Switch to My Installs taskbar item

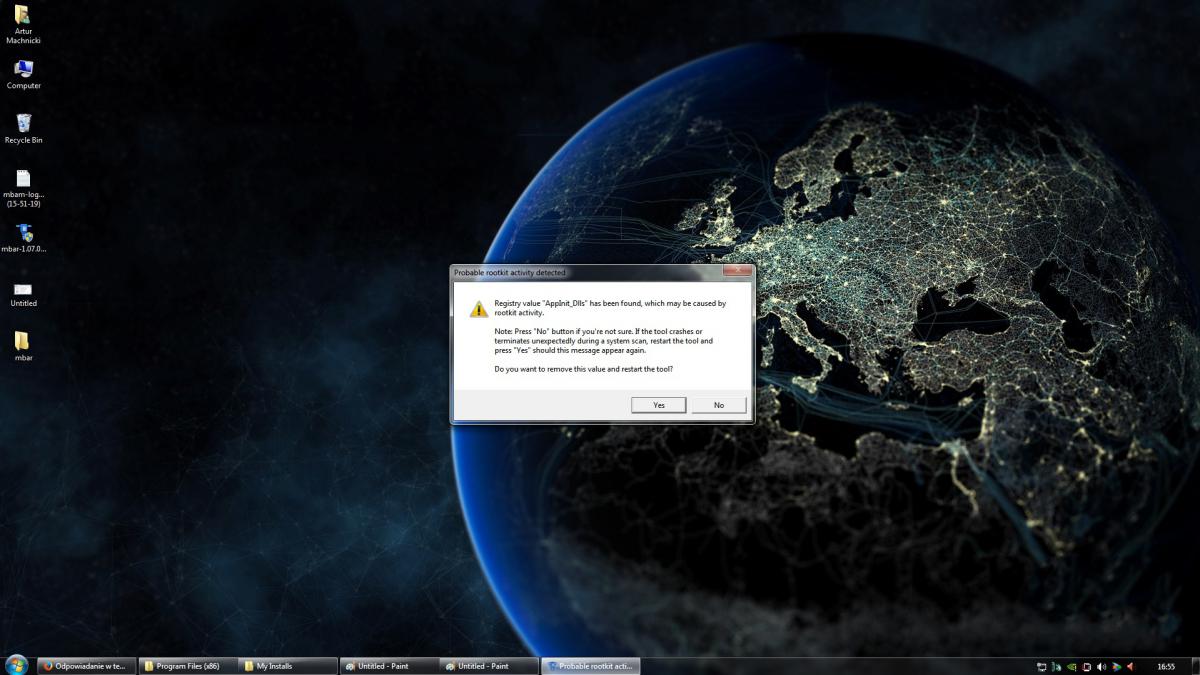[x=288, y=666]
